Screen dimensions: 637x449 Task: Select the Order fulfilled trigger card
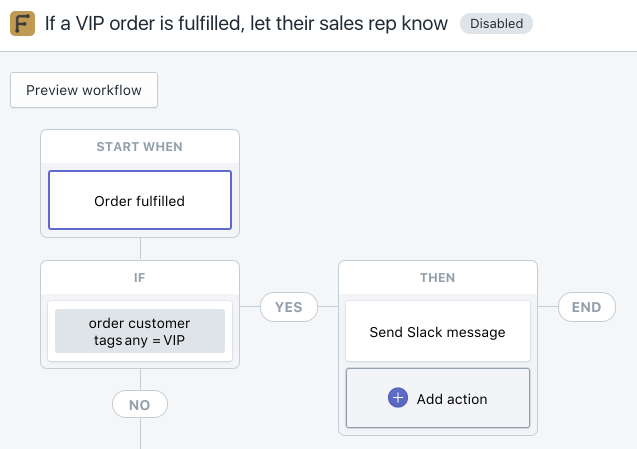[140, 201]
